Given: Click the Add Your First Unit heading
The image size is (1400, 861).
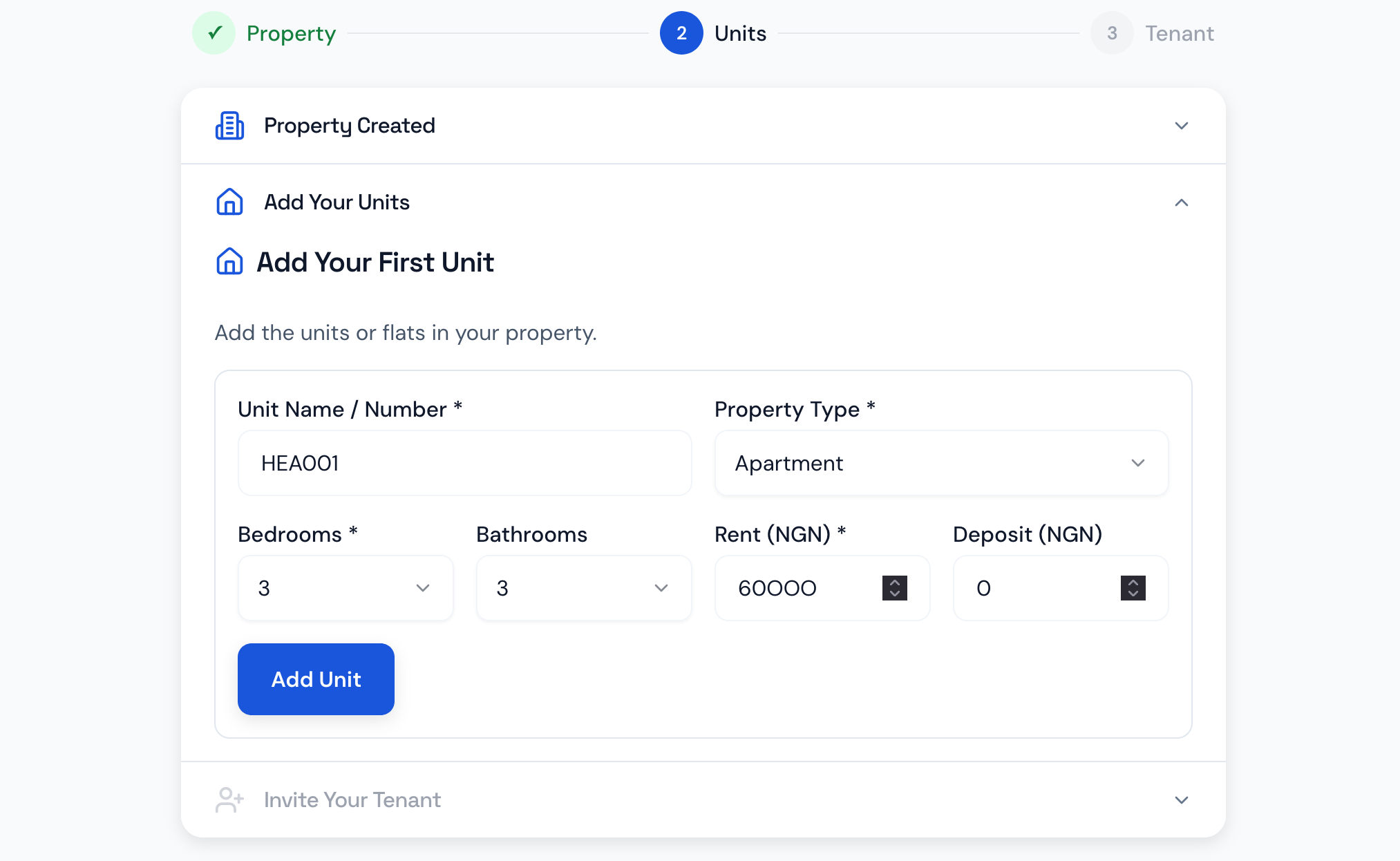Looking at the screenshot, I should point(375,263).
